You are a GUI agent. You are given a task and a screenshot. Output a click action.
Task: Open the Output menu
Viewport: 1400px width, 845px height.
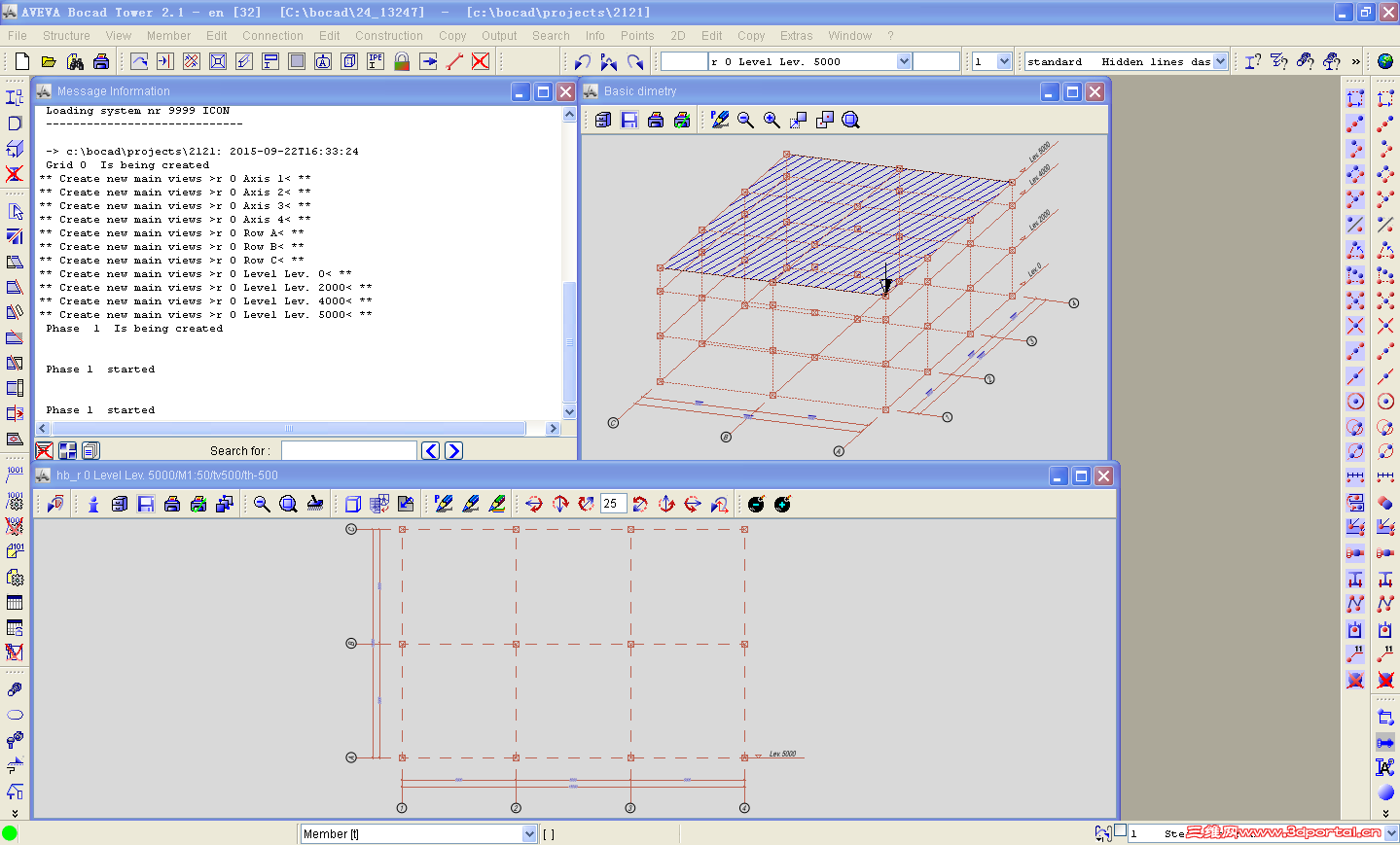click(499, 36)
